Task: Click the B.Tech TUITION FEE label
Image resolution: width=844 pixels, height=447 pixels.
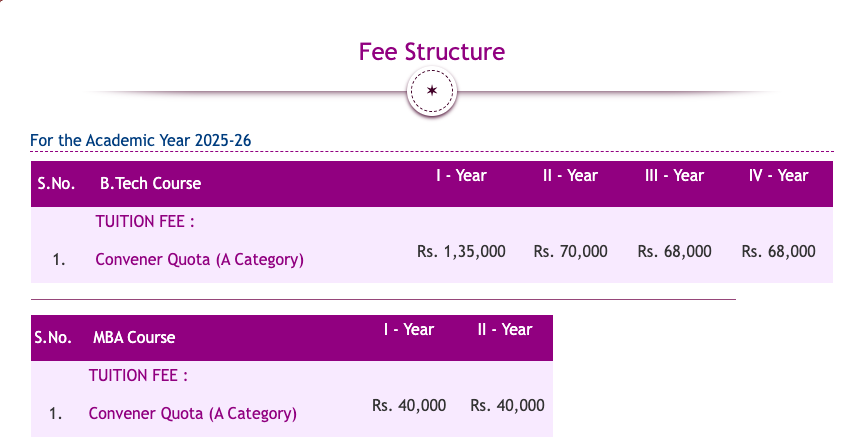Action: pyautogui.click(x=145, y=221)
